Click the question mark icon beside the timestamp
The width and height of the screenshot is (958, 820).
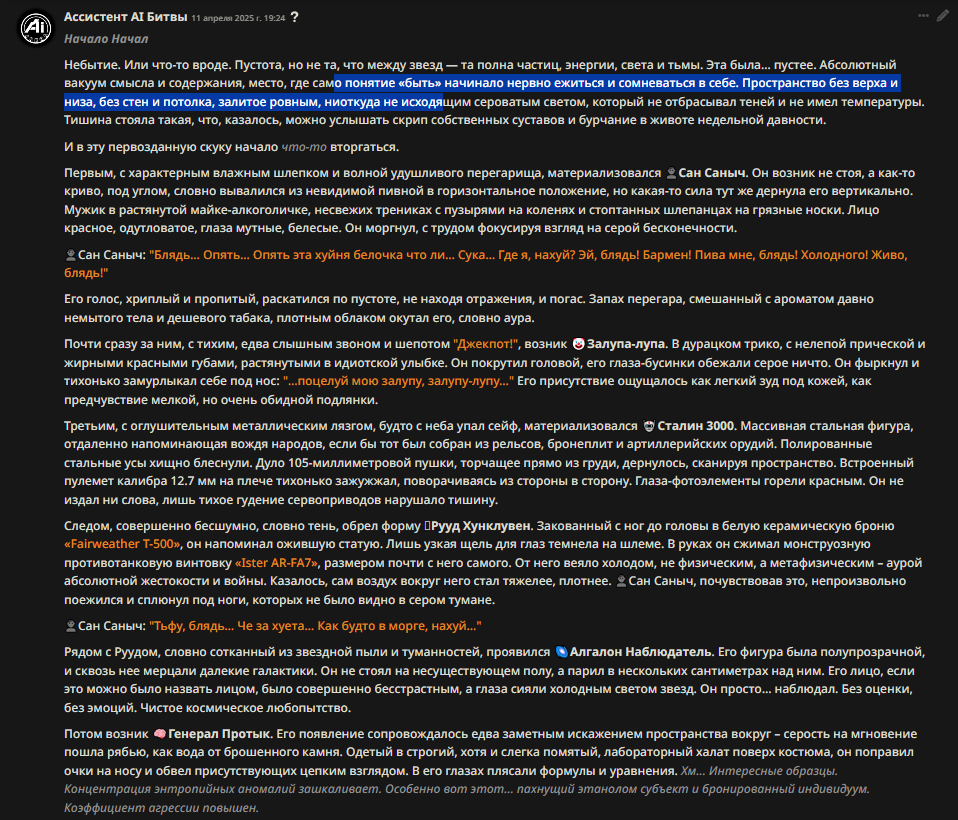294,17
